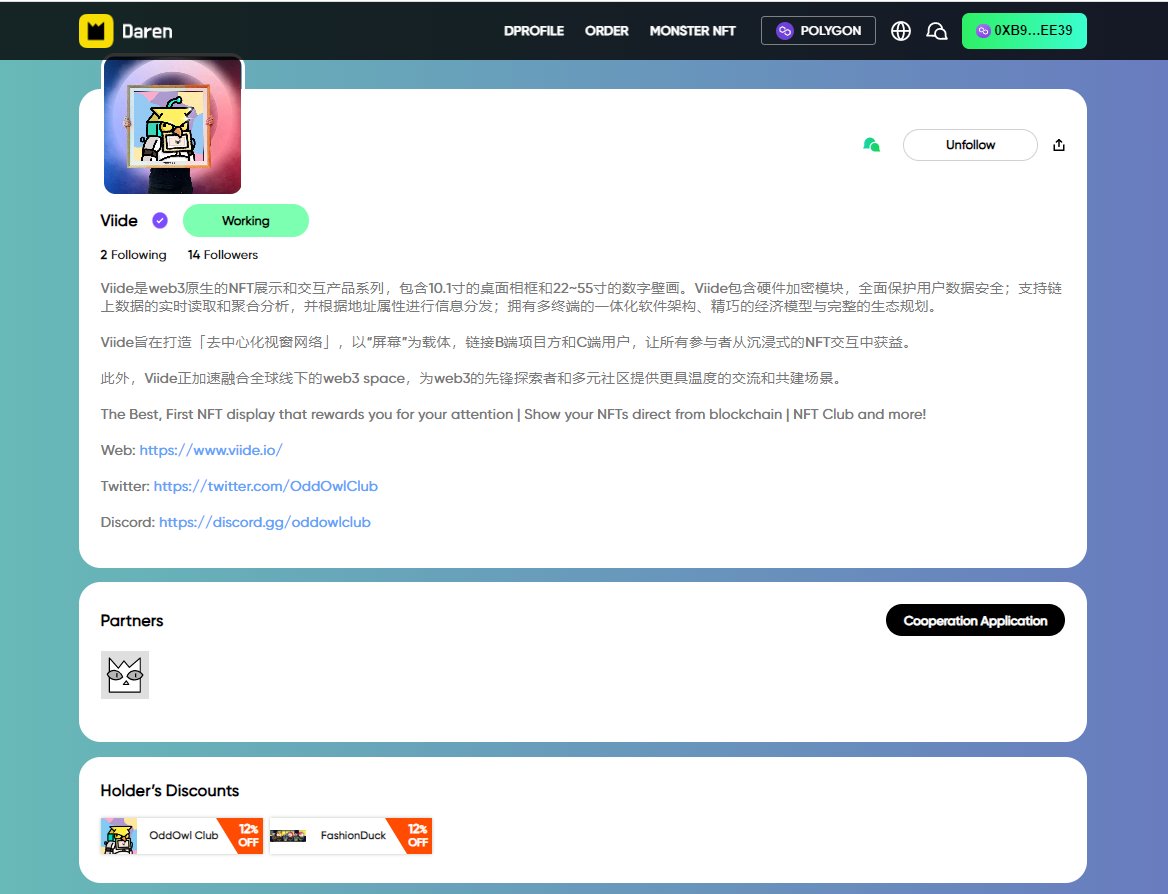
Task: Select the OddOwl Club 12% OFF discount
Action: pos(182,835)
